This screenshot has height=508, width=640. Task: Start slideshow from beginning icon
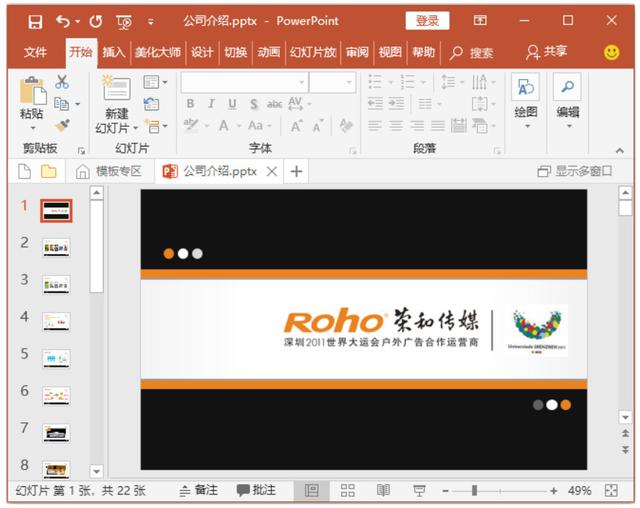pos(124,22)
